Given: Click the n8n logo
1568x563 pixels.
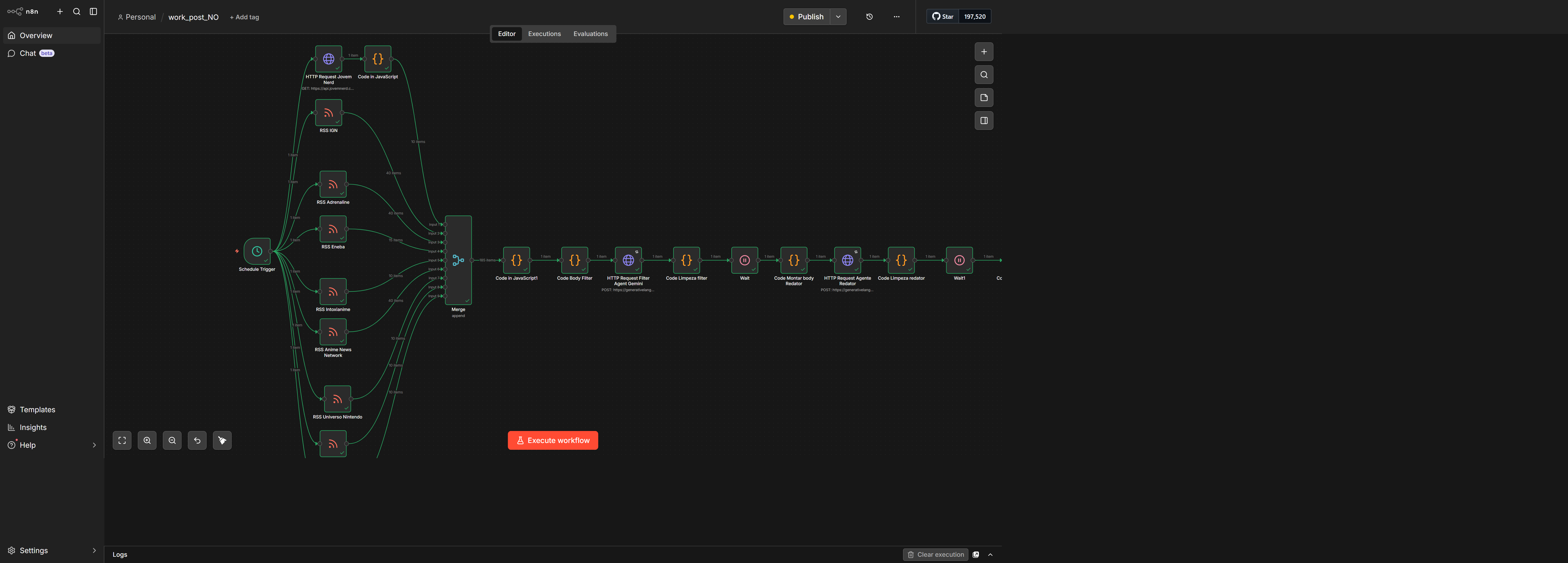Looking at the screenshot, I should click(22, 11).
